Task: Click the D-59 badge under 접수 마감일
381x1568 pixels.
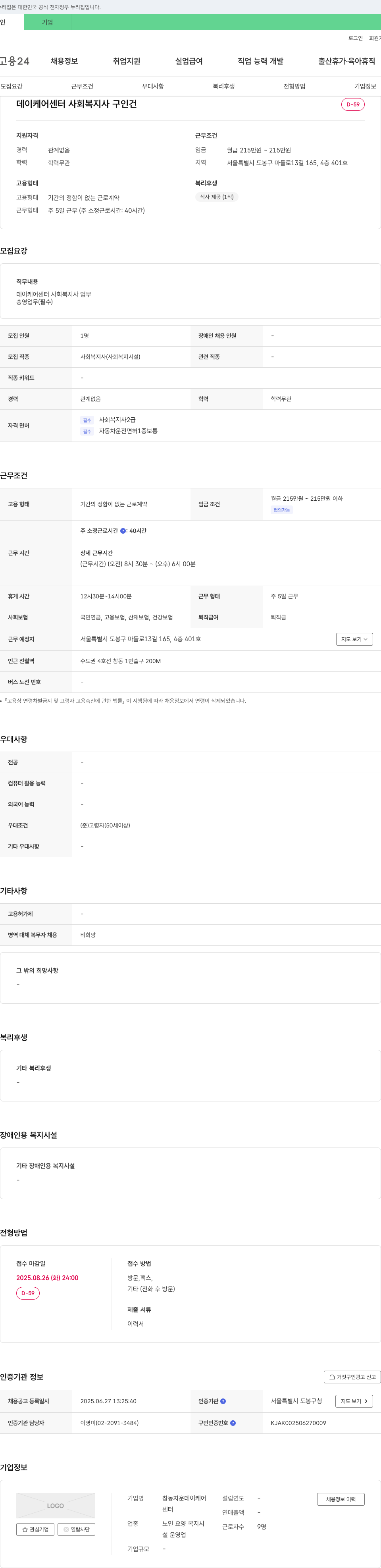Action: pyautogui.click(x=28, y=1293)
